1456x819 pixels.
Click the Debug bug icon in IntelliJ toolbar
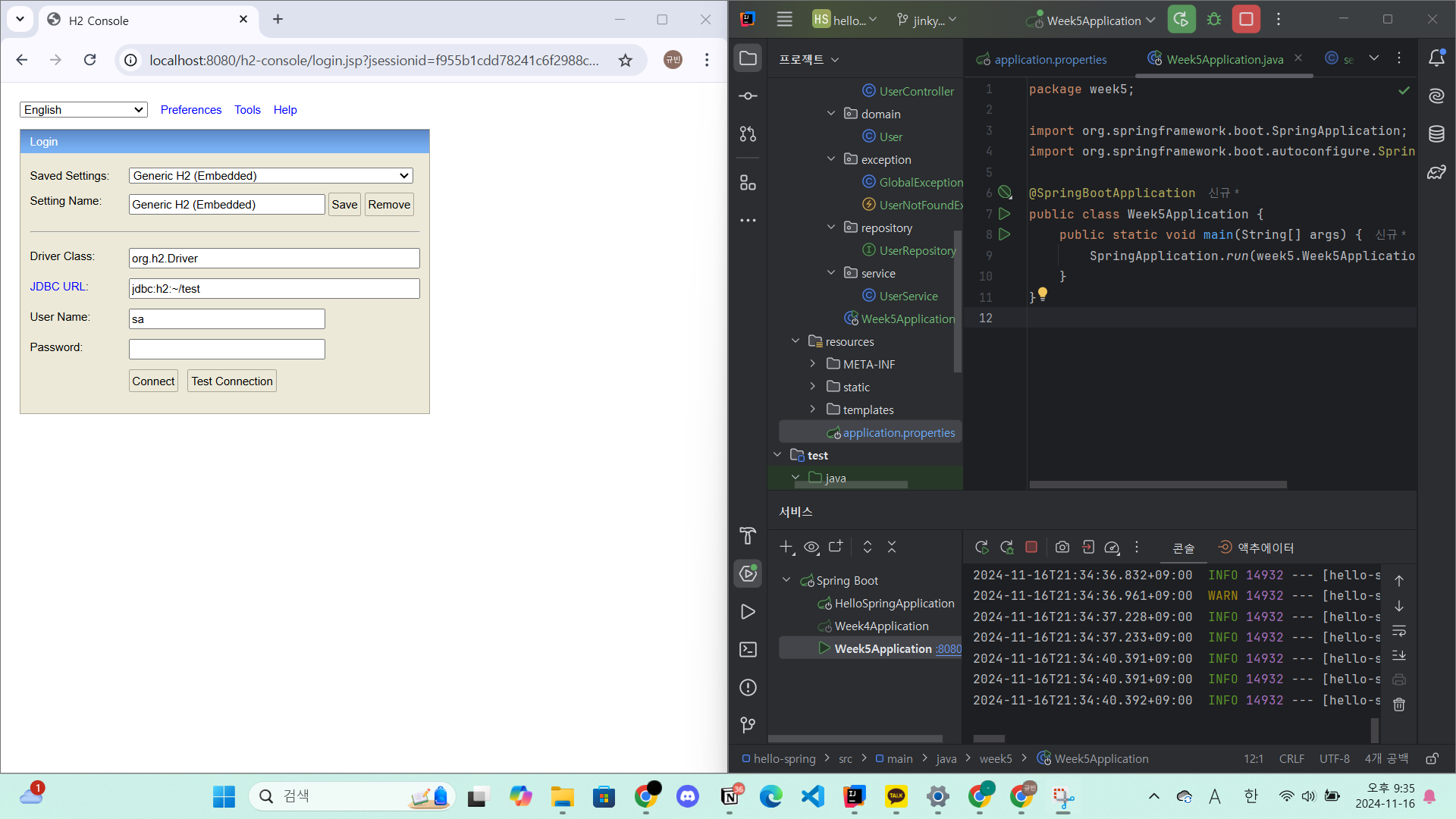(1214, 20)
